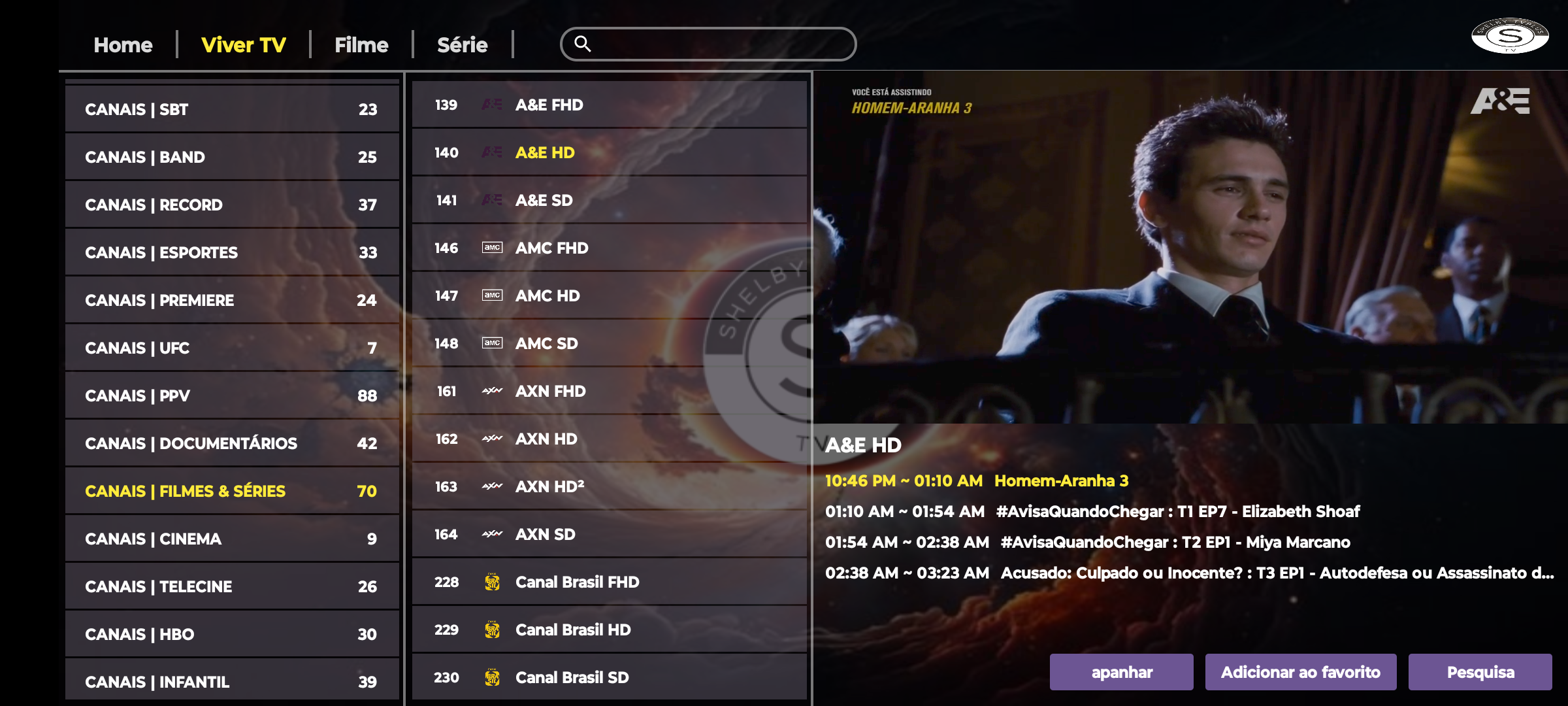Click the AXN SD channel logo icon
1568x706 pixels.
(x=492, y=534)
